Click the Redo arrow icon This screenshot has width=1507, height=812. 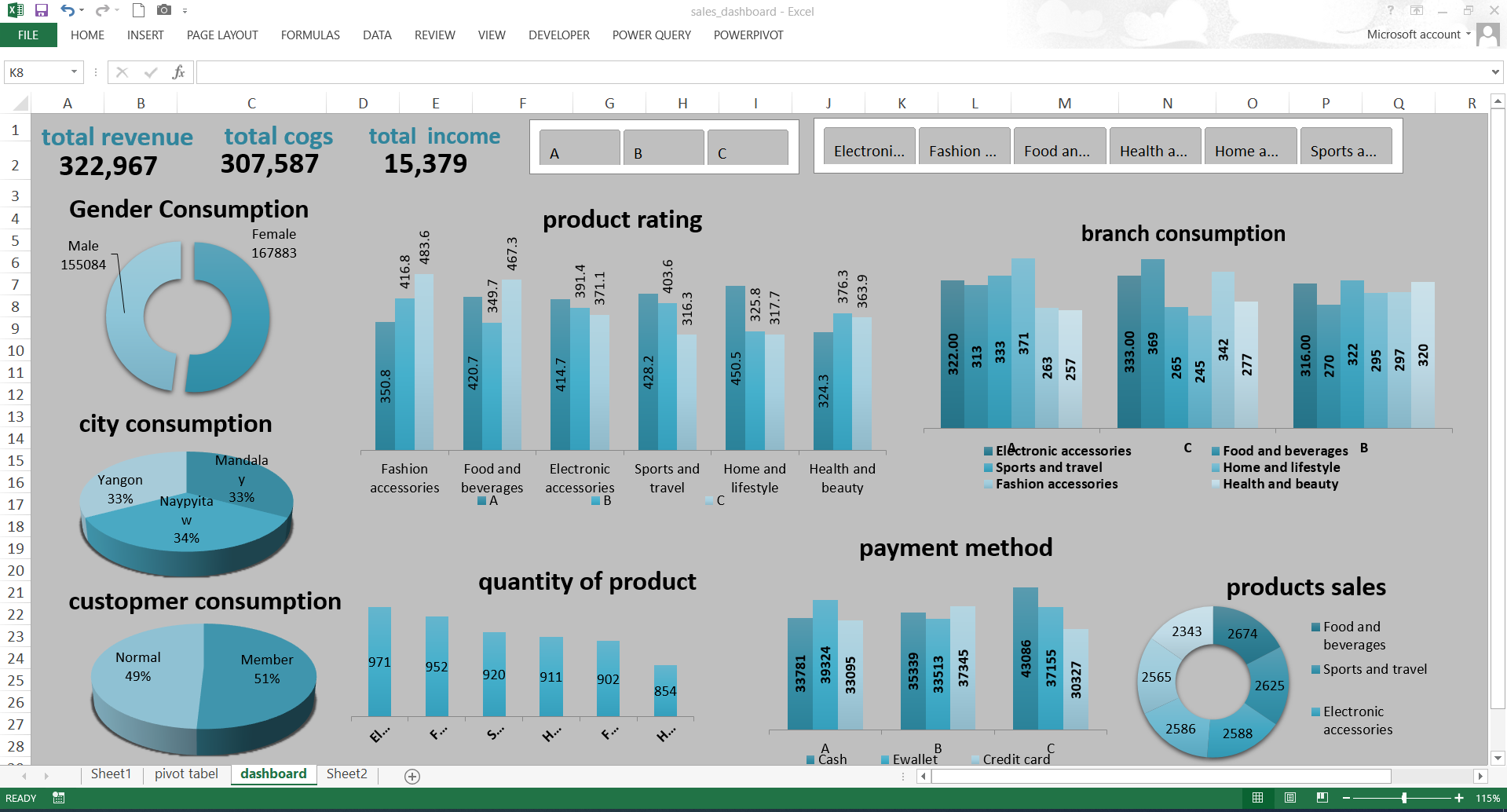[x=102, y=11]
